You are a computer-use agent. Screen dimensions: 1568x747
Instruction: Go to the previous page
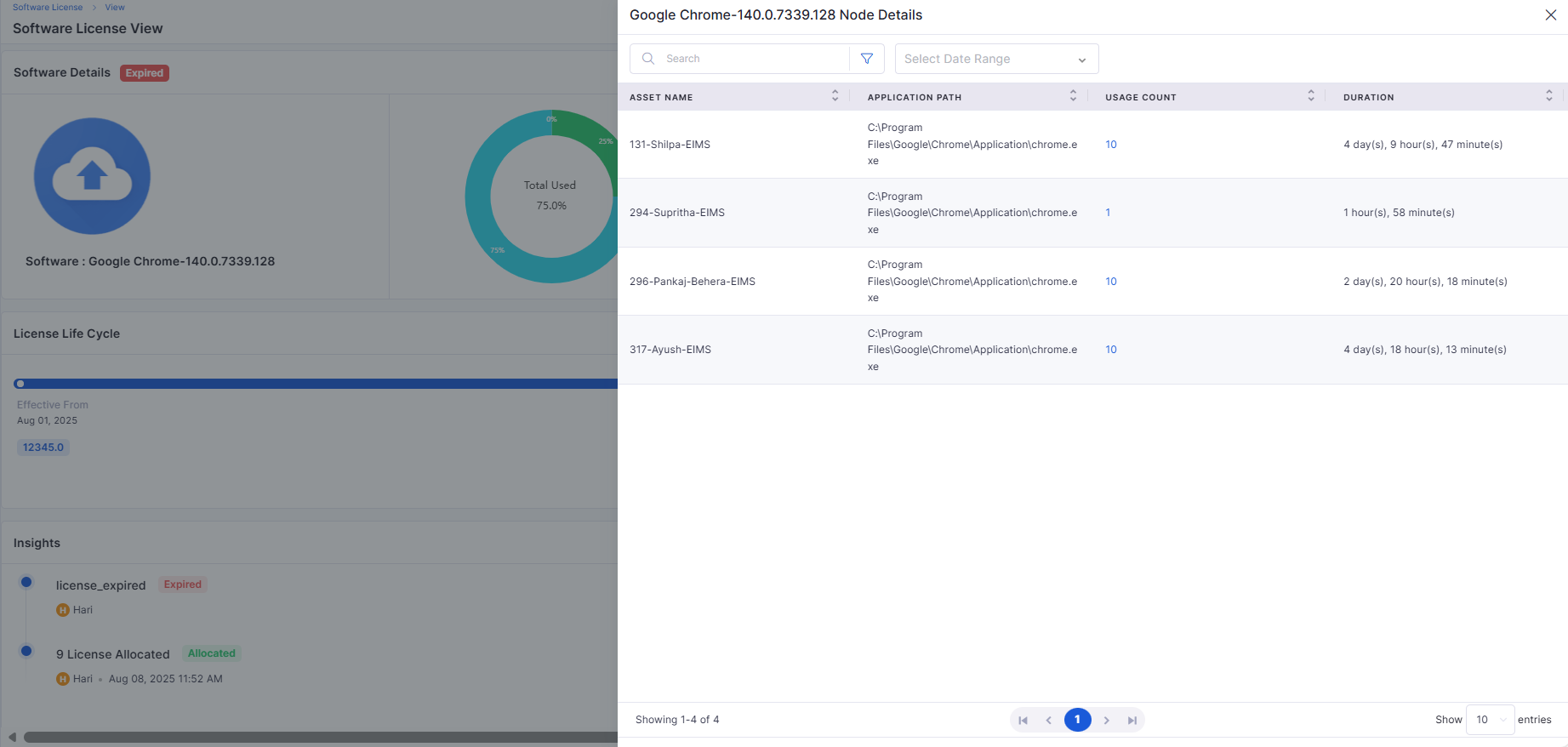[1048, 720]
